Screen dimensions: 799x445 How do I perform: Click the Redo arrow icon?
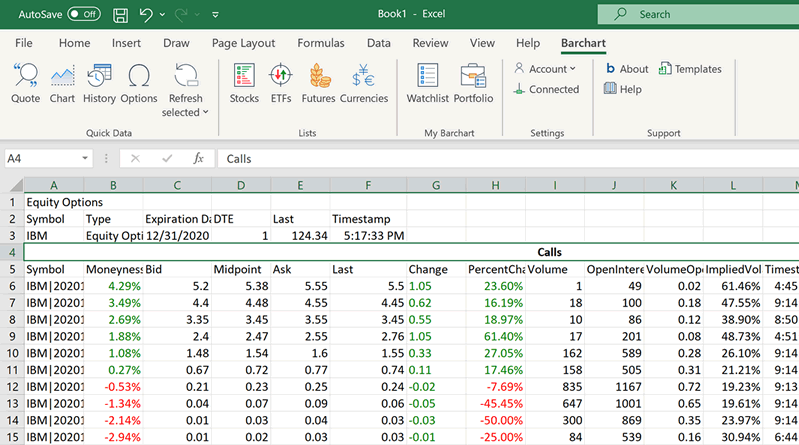[181, 15]
